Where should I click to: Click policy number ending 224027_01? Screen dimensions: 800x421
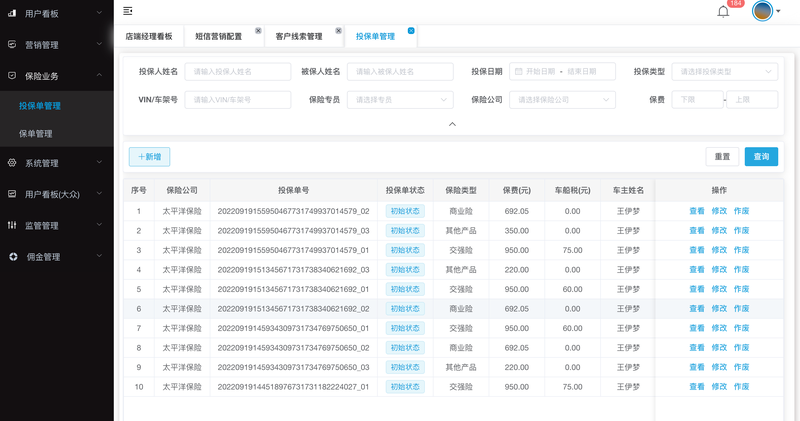[x=293, y=387]
